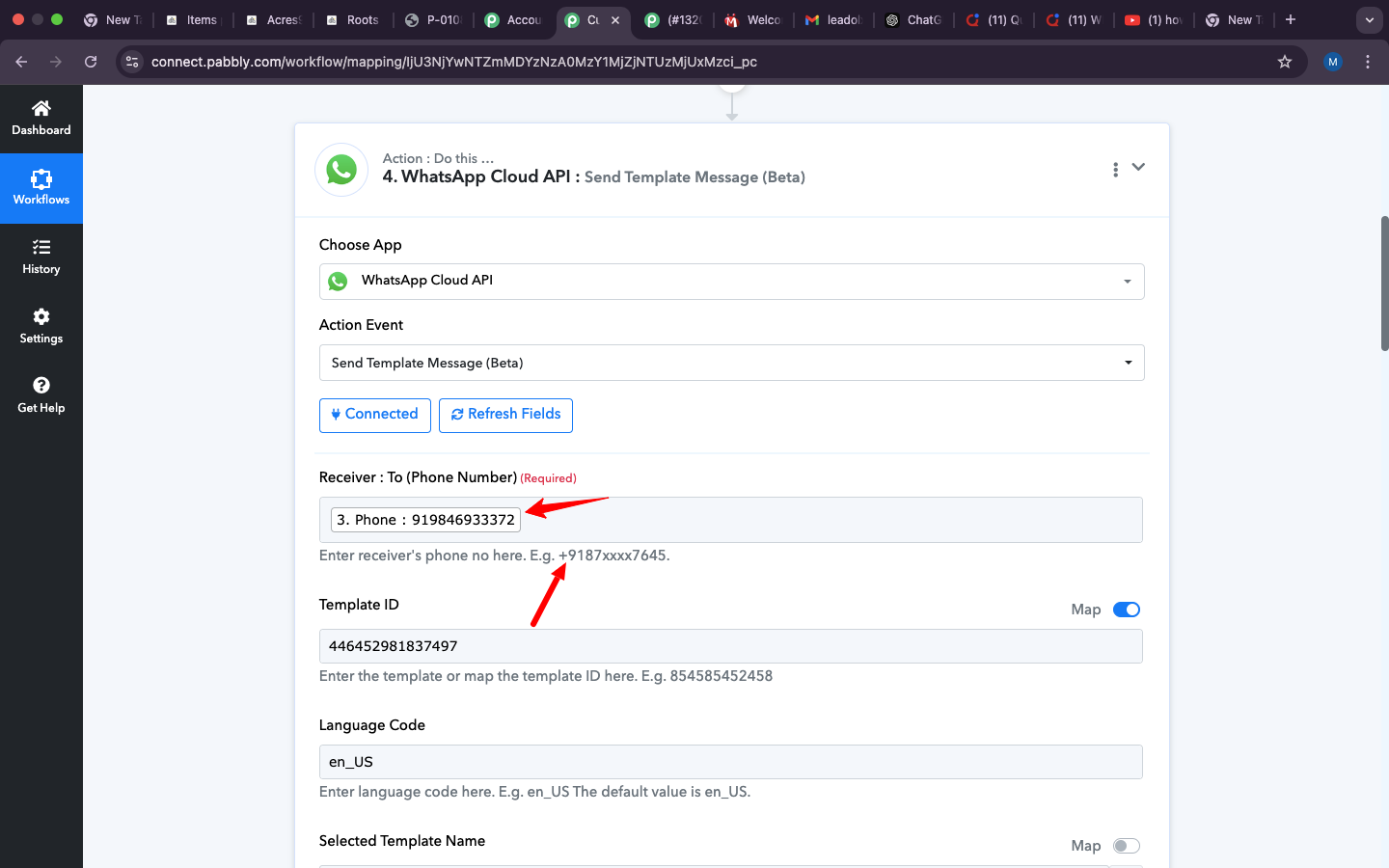This screenshot has height=868, width=1389.
Task: Click the Language Code input field
Action: [731, 762]
